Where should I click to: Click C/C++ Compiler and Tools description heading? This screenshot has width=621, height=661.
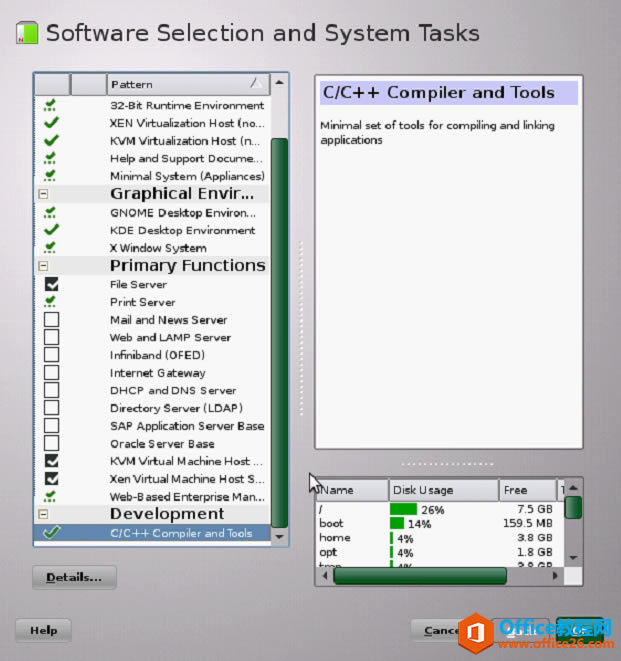(438, 92)
